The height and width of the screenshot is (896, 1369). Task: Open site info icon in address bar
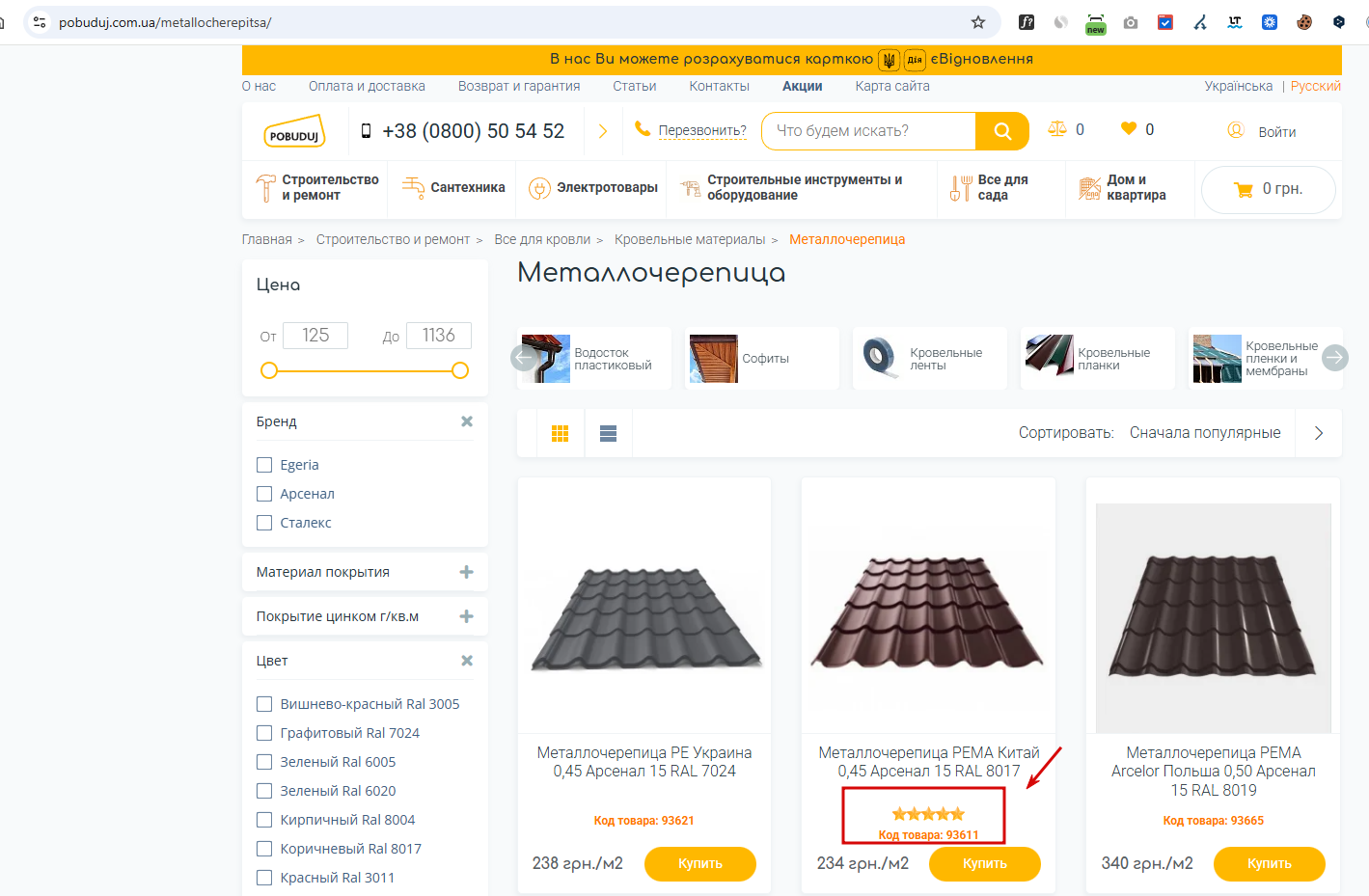click(39, 22)
